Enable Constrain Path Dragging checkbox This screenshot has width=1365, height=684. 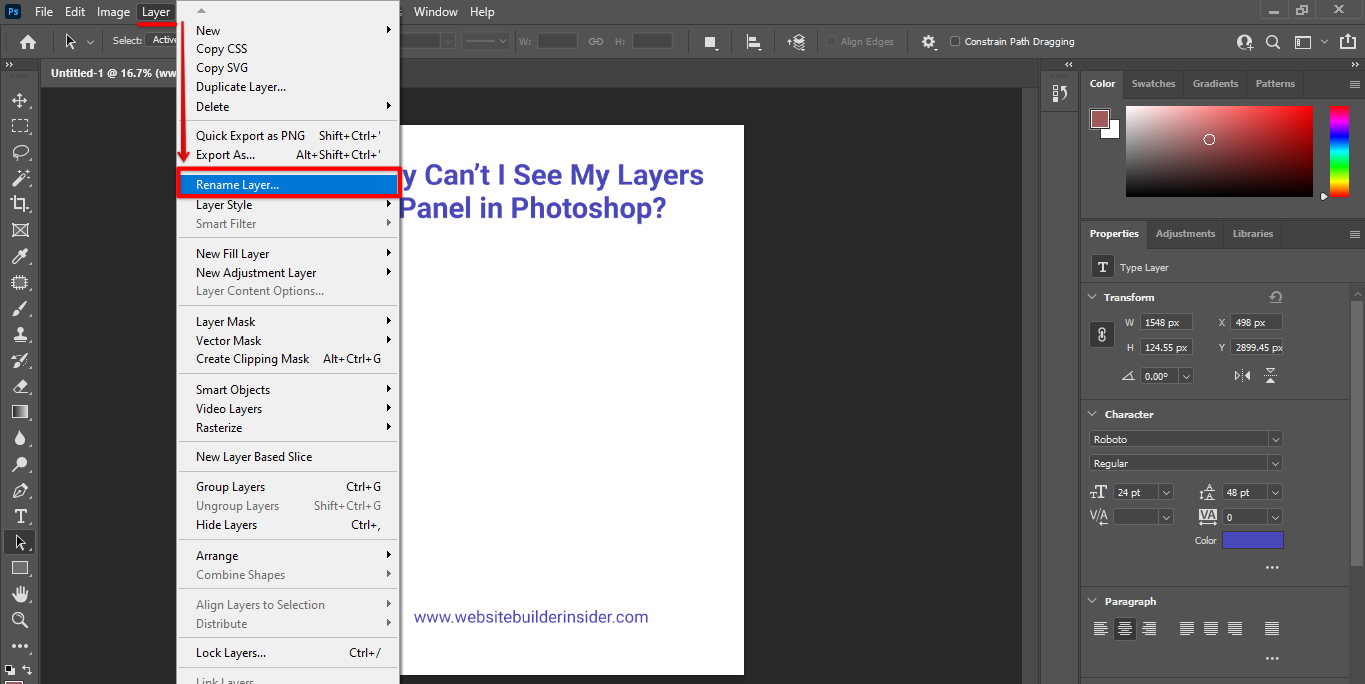[955, 42]
